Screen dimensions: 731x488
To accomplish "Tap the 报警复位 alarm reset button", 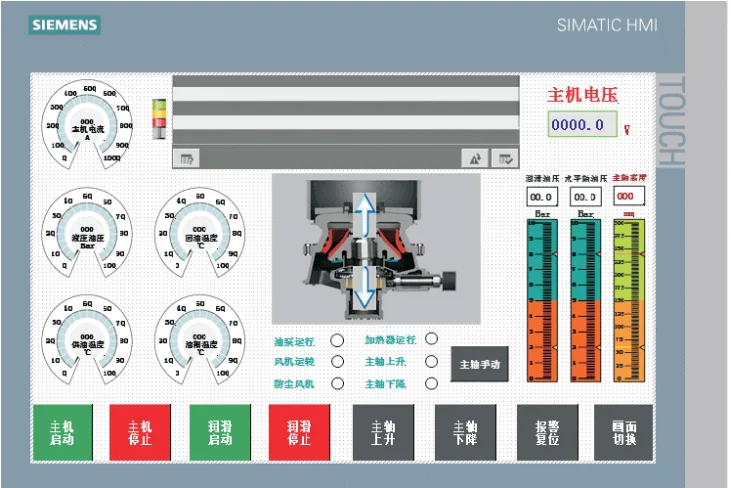I will pyautogui.click(x=547, y=433).
